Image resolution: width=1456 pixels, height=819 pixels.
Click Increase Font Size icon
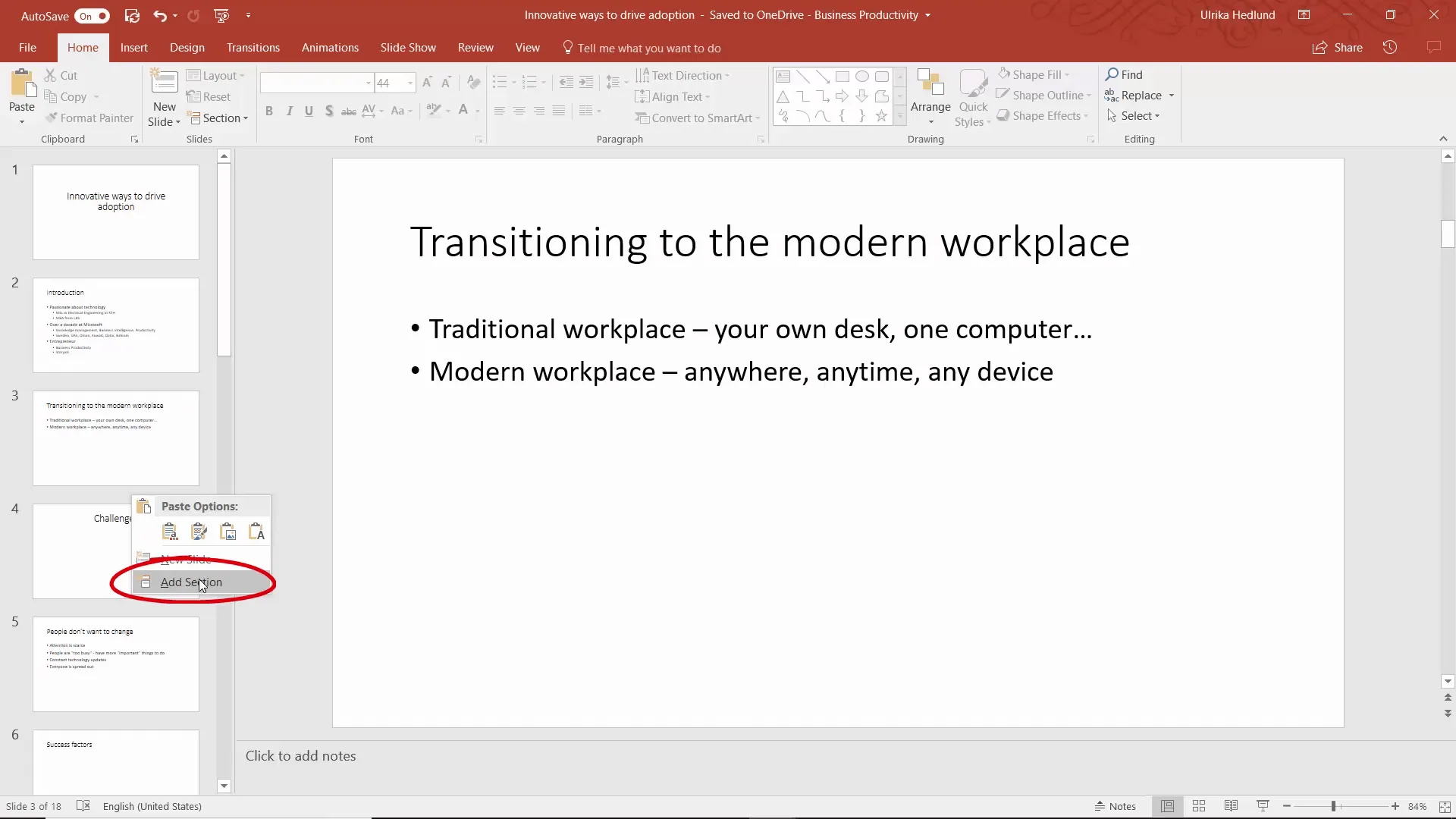[x=427, y=83]
